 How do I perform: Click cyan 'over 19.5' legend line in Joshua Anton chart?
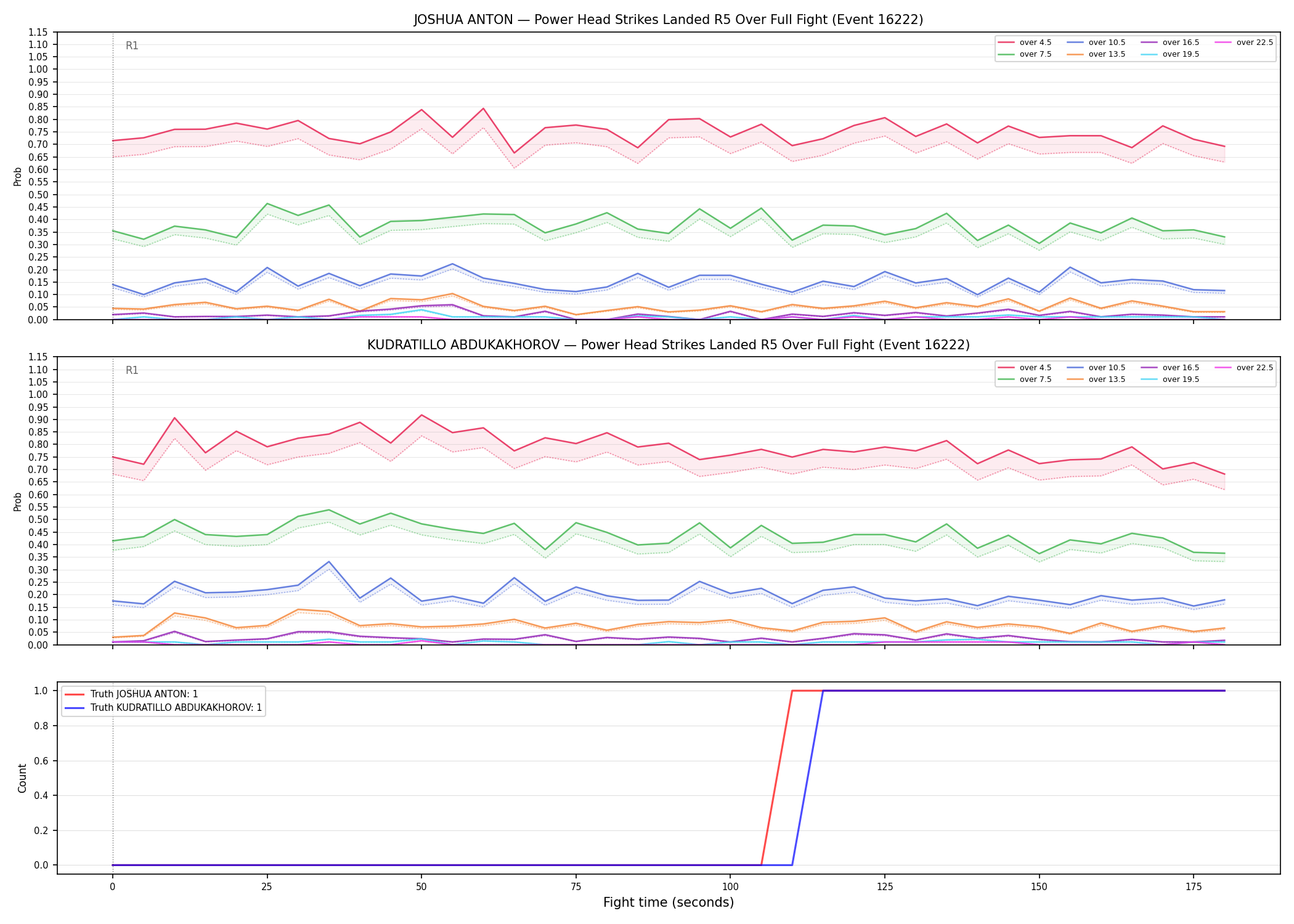click(x=1149, y=54)
